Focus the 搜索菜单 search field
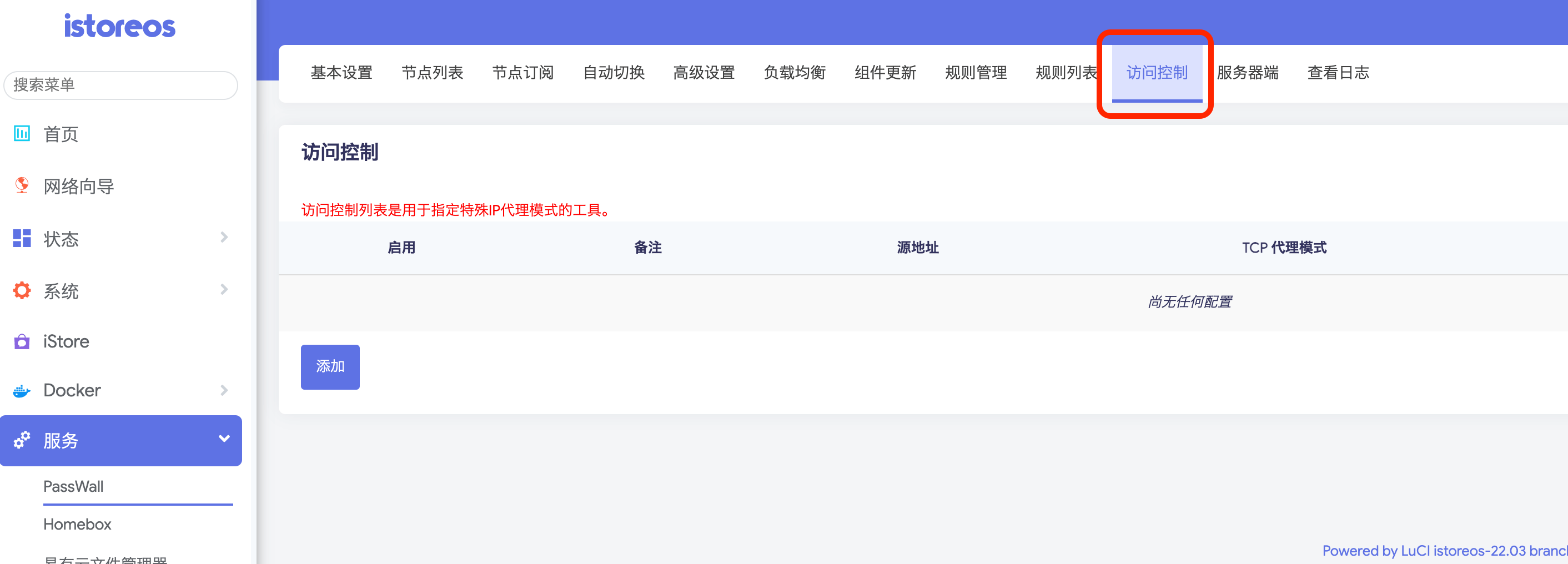This screenshot has width=1568, height=564. click(x=120, y=85)
